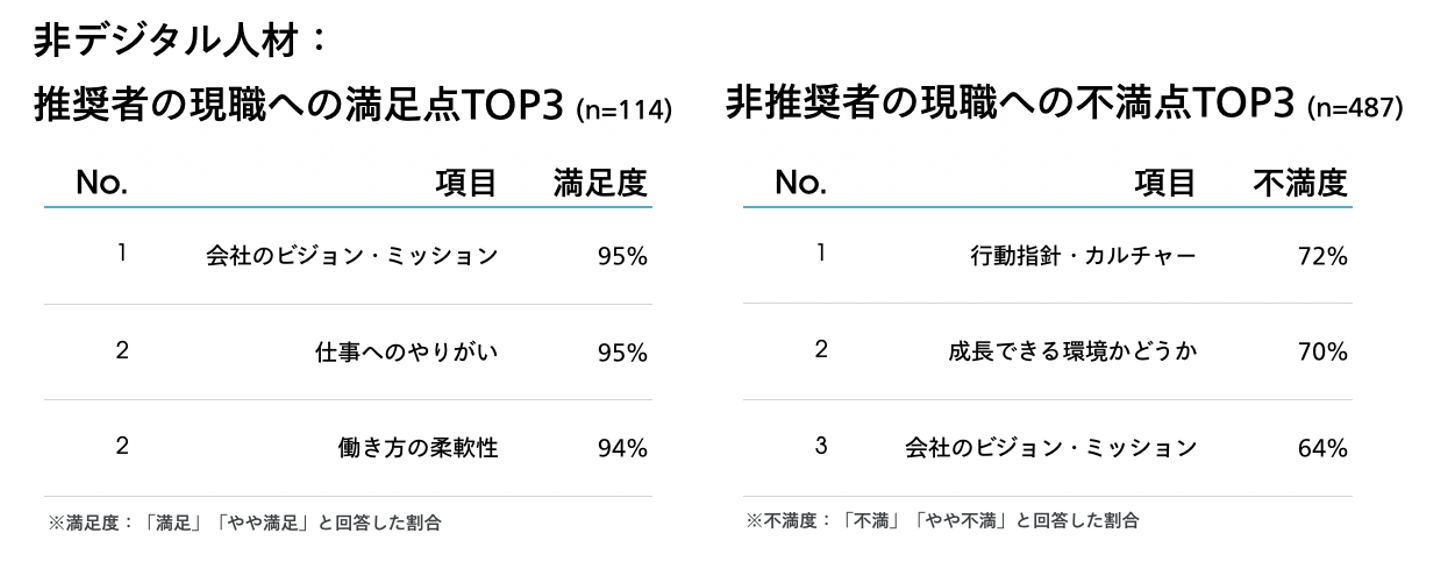Select the 働き方の柔軟性 row item
Viewport: 1440px width, 568px height.
point(418,448)
